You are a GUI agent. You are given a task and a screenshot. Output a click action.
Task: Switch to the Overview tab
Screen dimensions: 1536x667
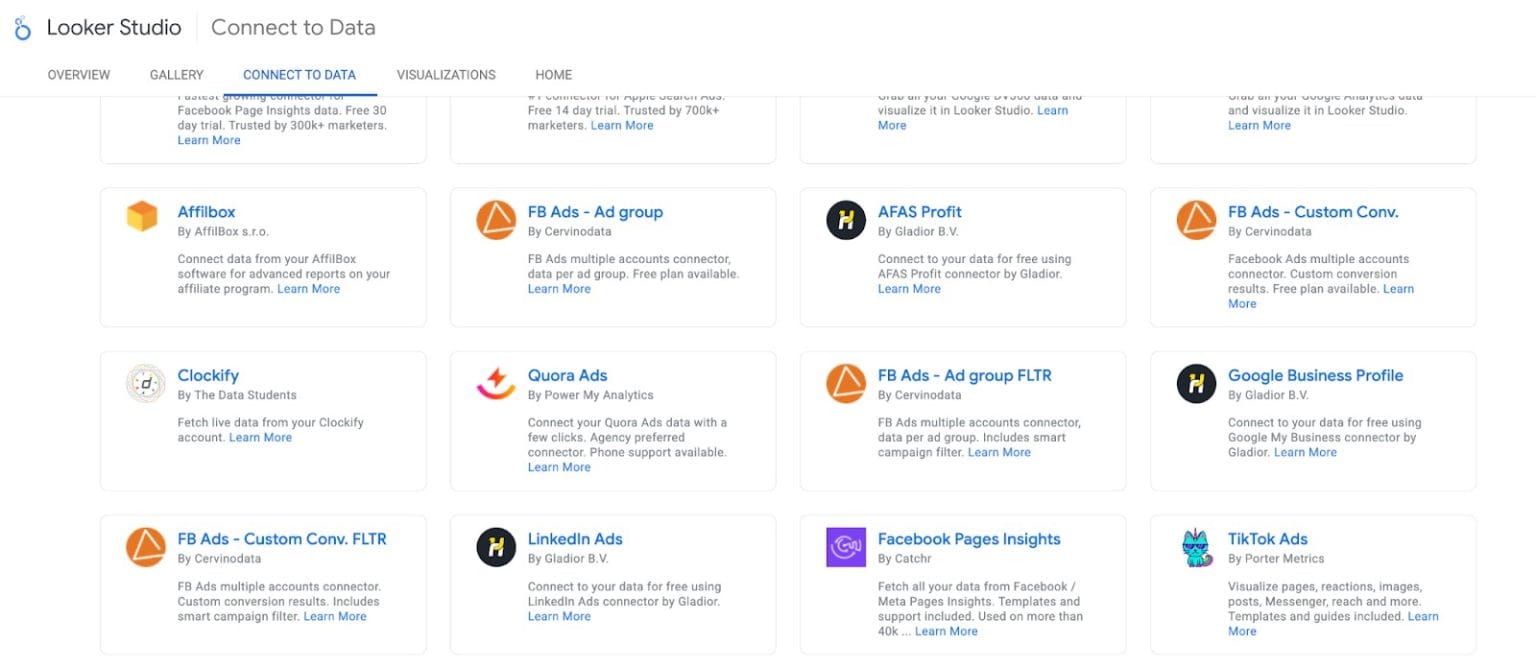click(x=79, y=75)
